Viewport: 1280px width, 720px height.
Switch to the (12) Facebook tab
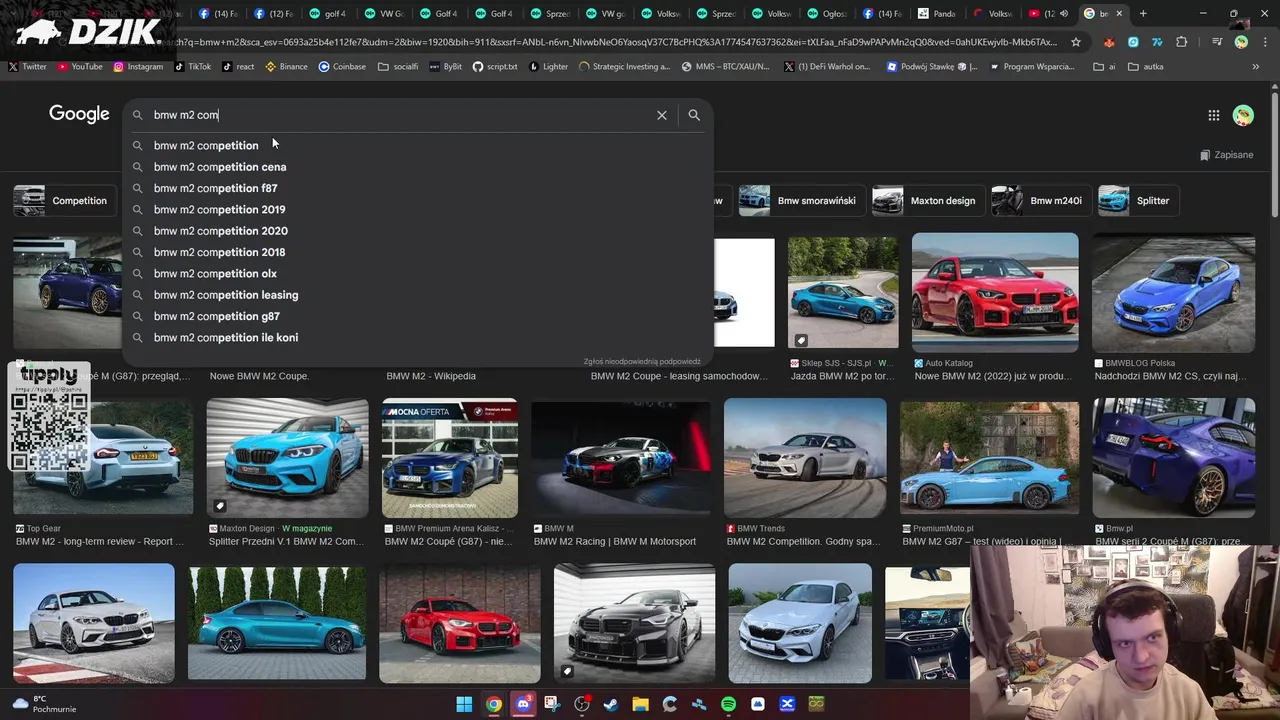(x=273, y=14)
